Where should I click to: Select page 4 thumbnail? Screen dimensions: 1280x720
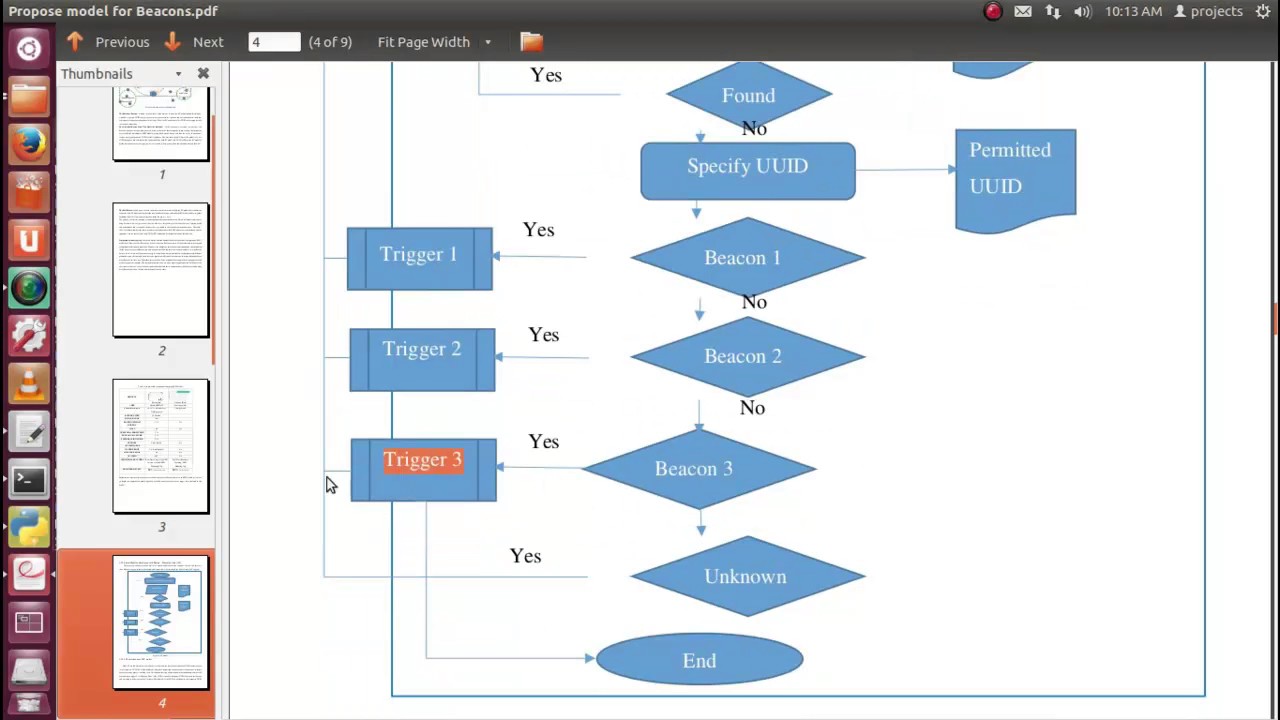click(x=161, y=622)
